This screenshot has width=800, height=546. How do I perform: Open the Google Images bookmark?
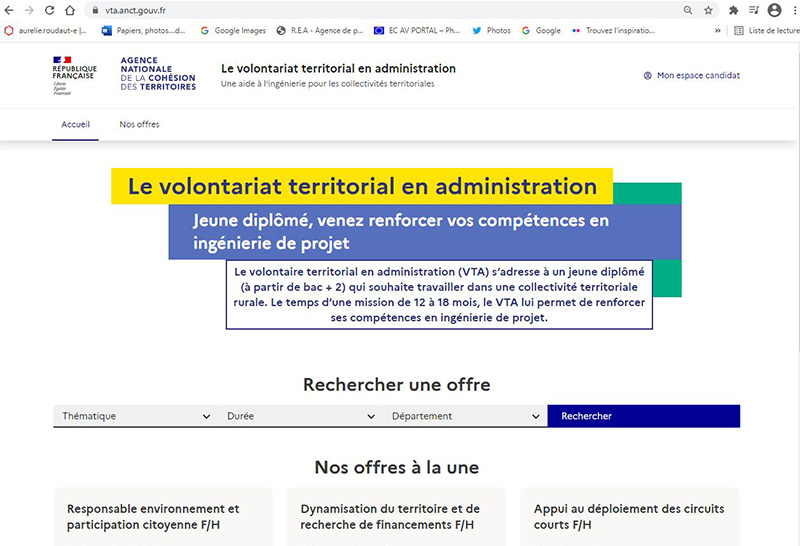tap(233, 31)
